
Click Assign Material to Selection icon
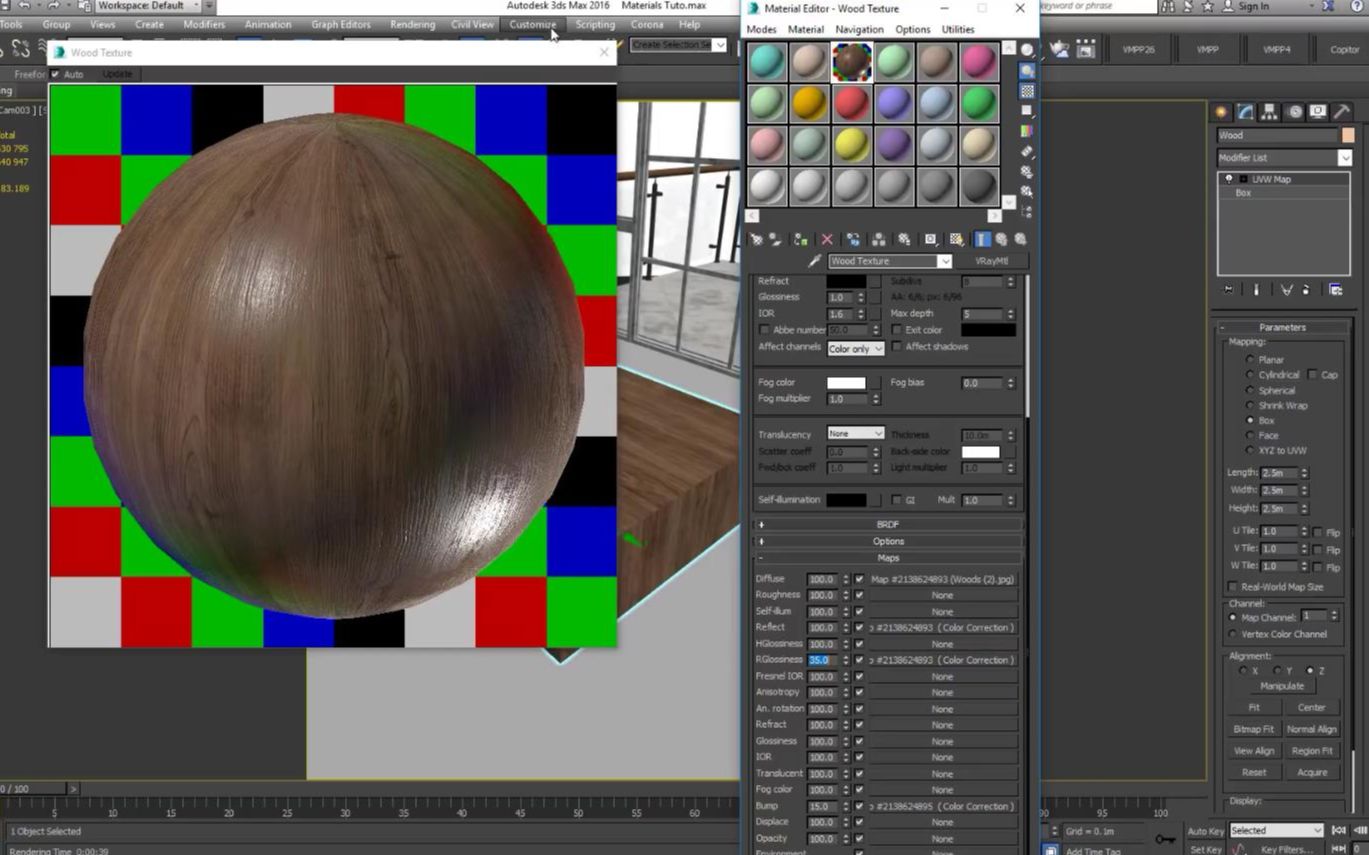[801, 240]
